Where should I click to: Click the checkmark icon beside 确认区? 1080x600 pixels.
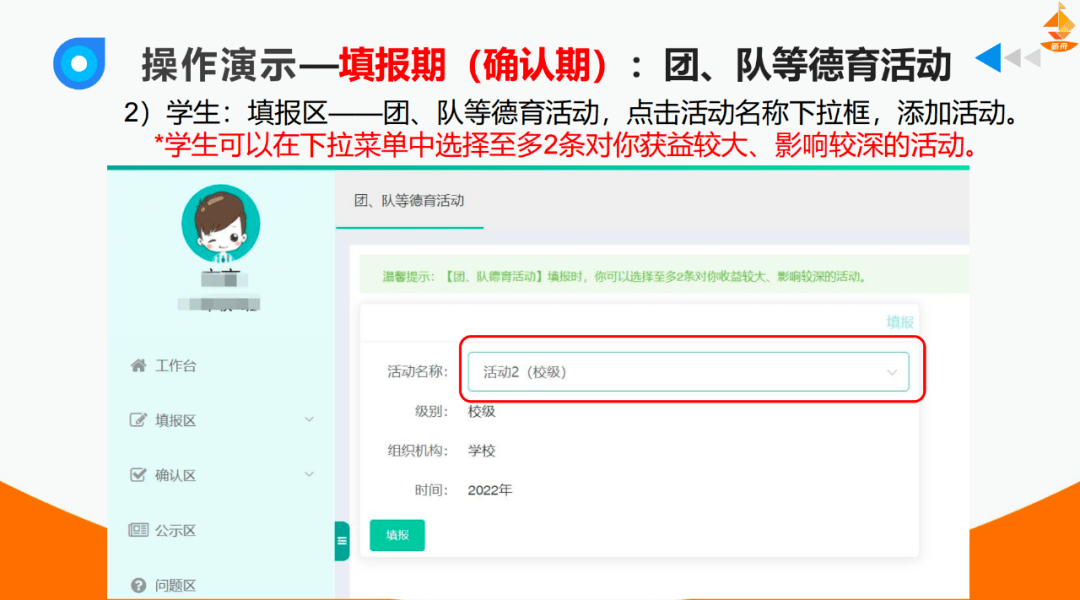point(139,475)
